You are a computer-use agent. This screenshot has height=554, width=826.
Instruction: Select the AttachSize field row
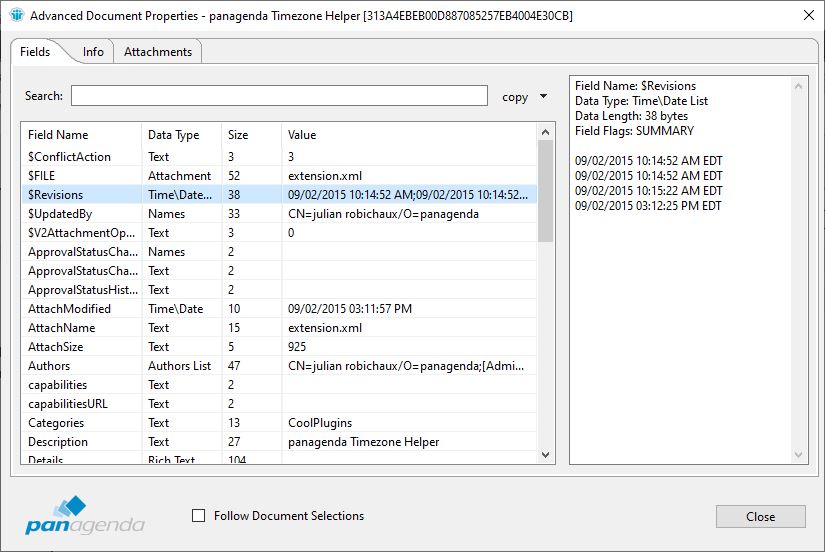(279, 347)
